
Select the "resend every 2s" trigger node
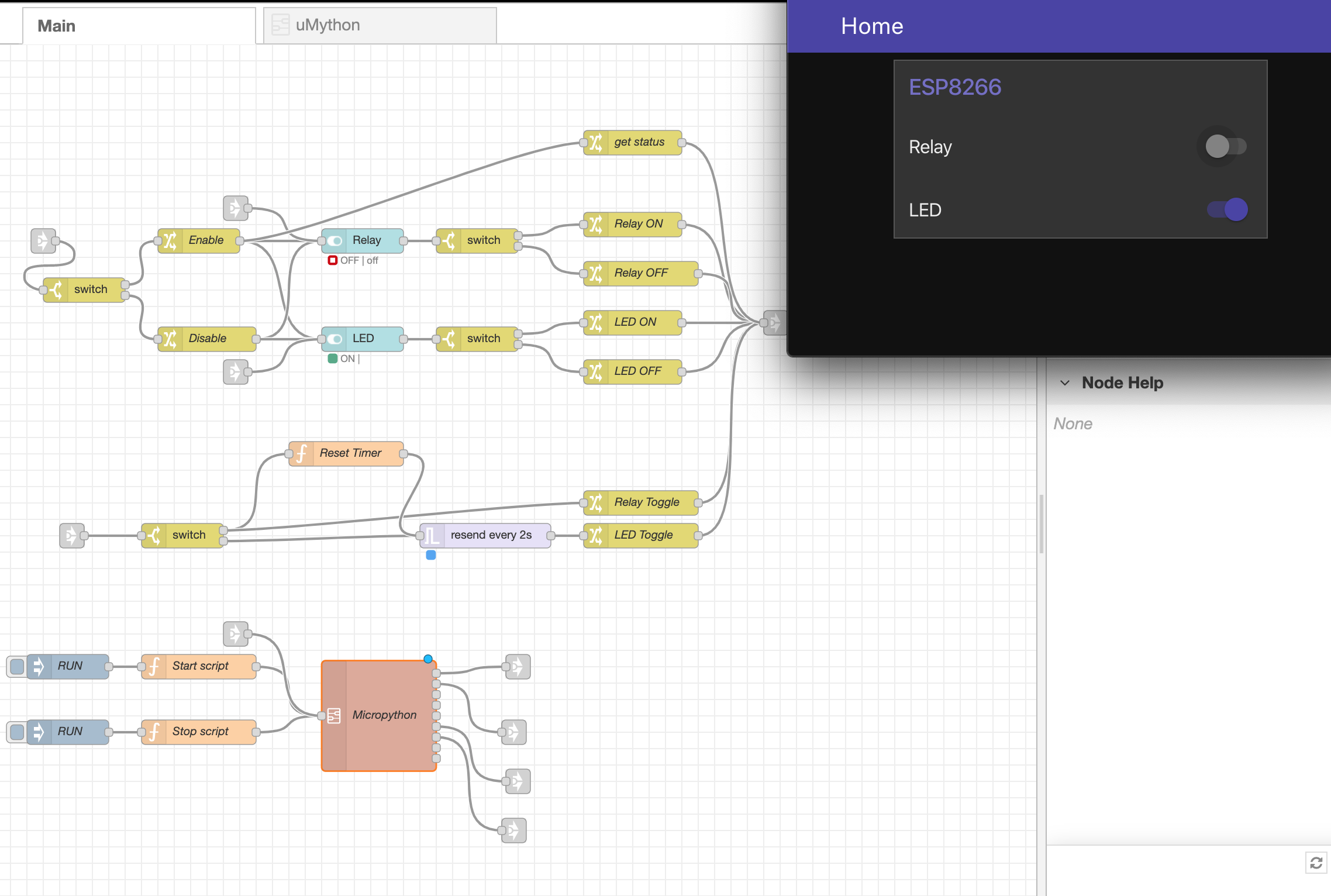pyautogui.click(x=485, y=535)
